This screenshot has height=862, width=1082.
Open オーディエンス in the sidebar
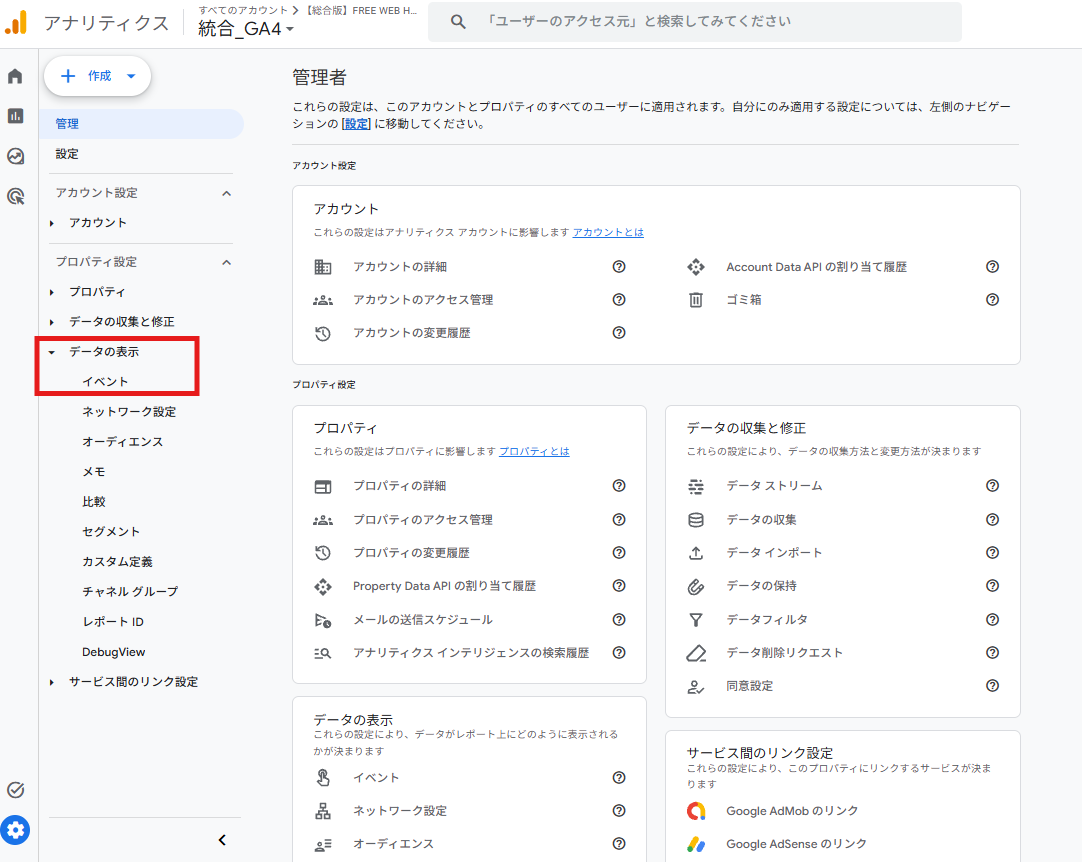point(123,442)
